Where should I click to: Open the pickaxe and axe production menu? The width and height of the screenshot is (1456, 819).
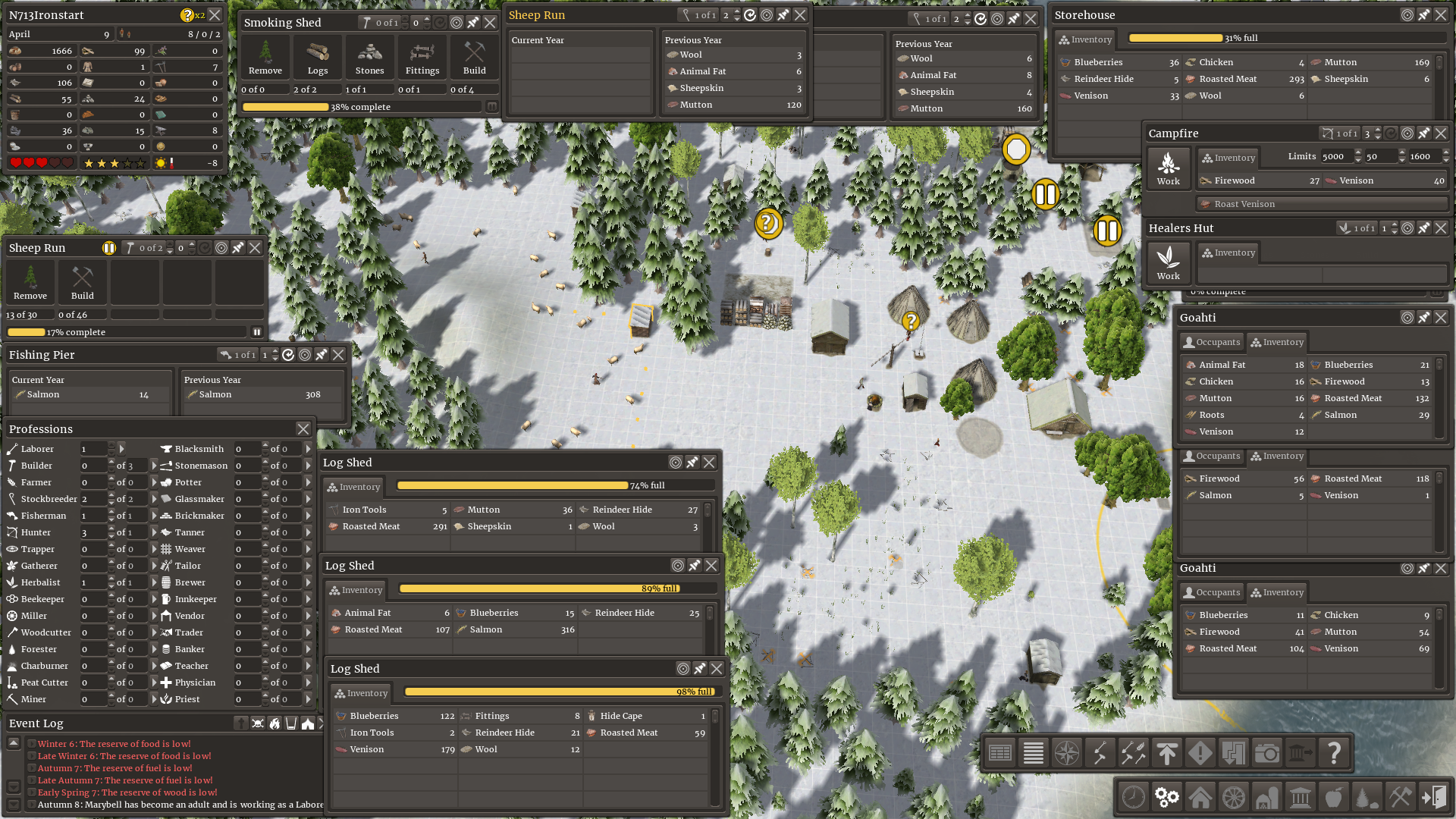pos(1401,797)
